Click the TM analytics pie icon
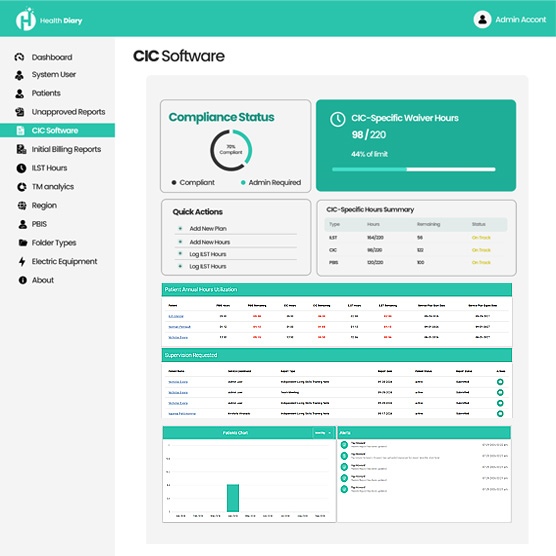556x556 pixels. [x=22, y=187]
